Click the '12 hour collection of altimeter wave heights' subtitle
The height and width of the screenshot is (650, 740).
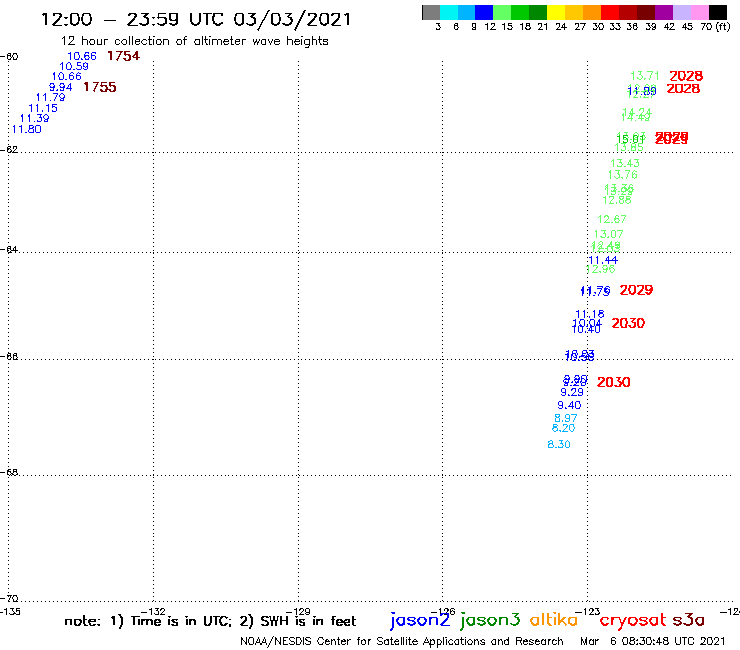[x=194, y=41]
